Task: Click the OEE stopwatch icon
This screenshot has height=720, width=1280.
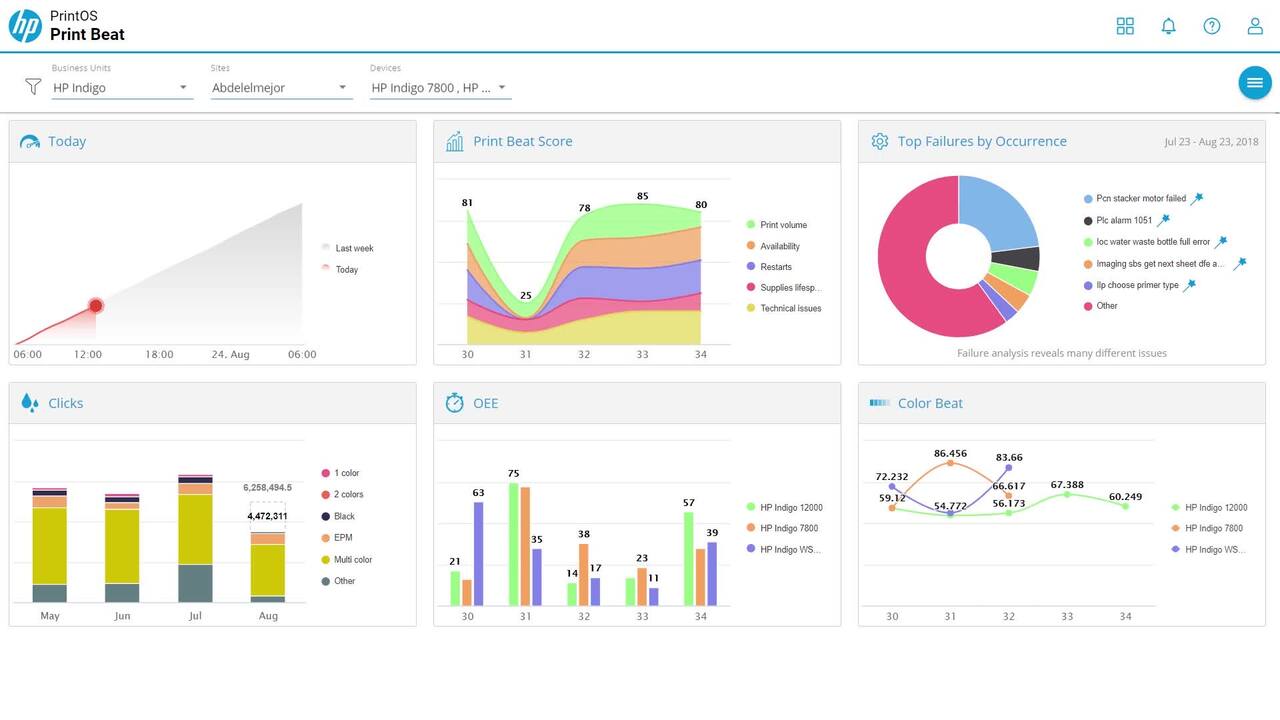Action: pos(455,403)
